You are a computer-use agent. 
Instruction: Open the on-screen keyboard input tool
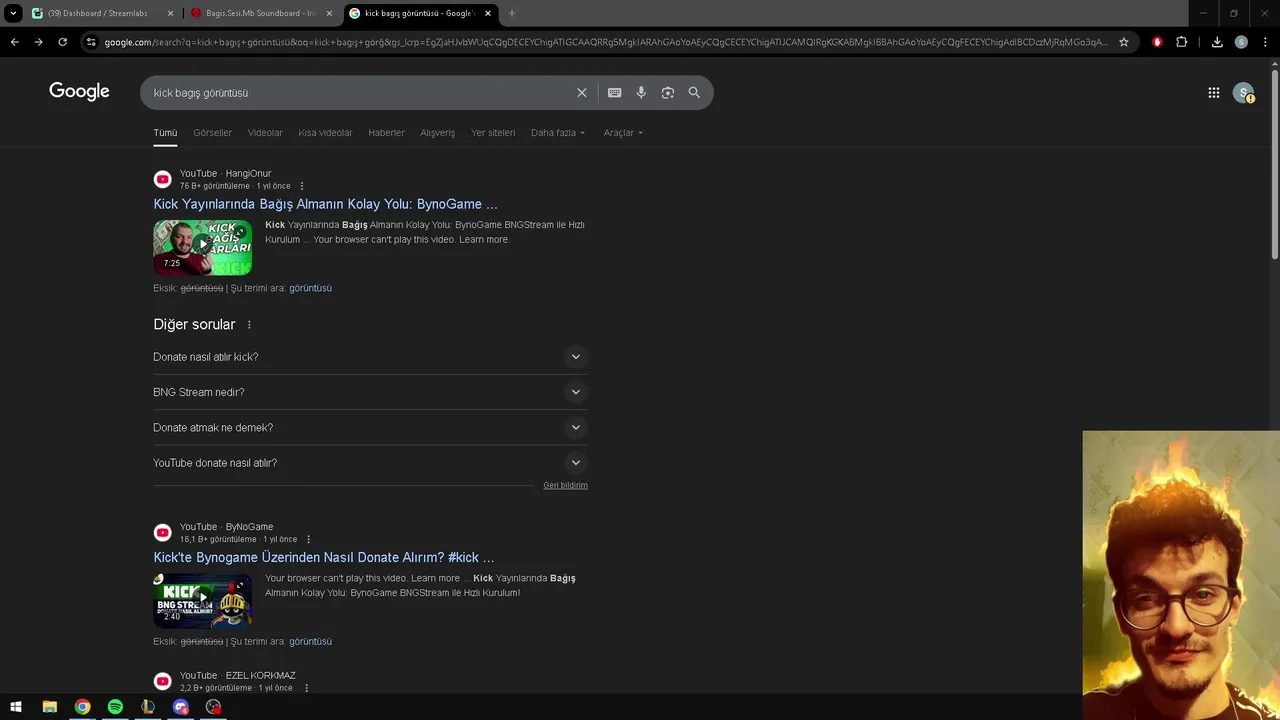[614, 93]
